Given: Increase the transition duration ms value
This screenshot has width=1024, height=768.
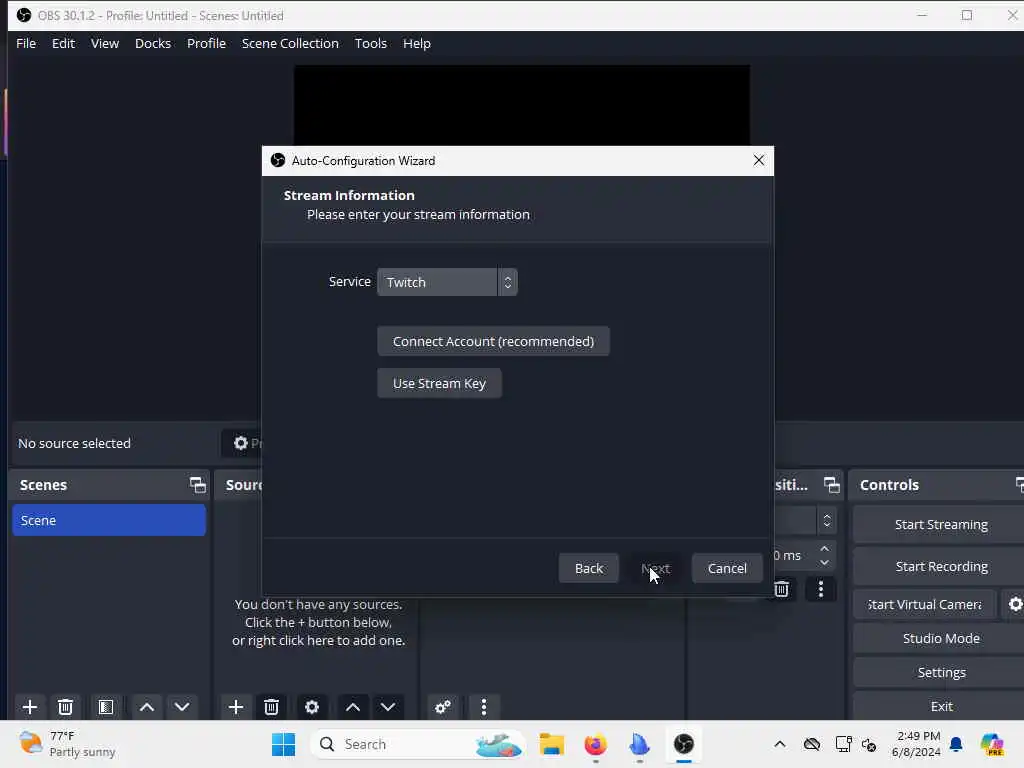Looking at the screenshot, I should (x=824, y=549).
